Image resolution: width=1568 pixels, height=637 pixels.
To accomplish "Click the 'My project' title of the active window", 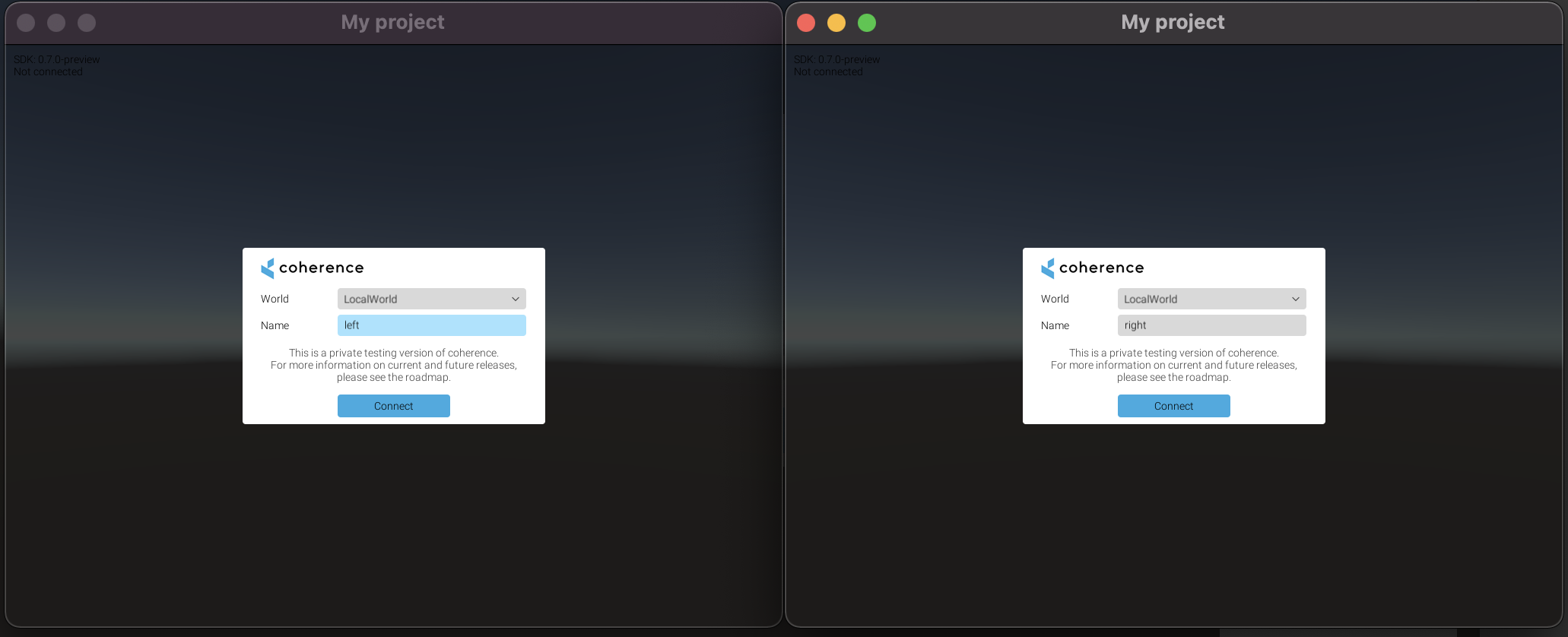I will coord(1173,22).
